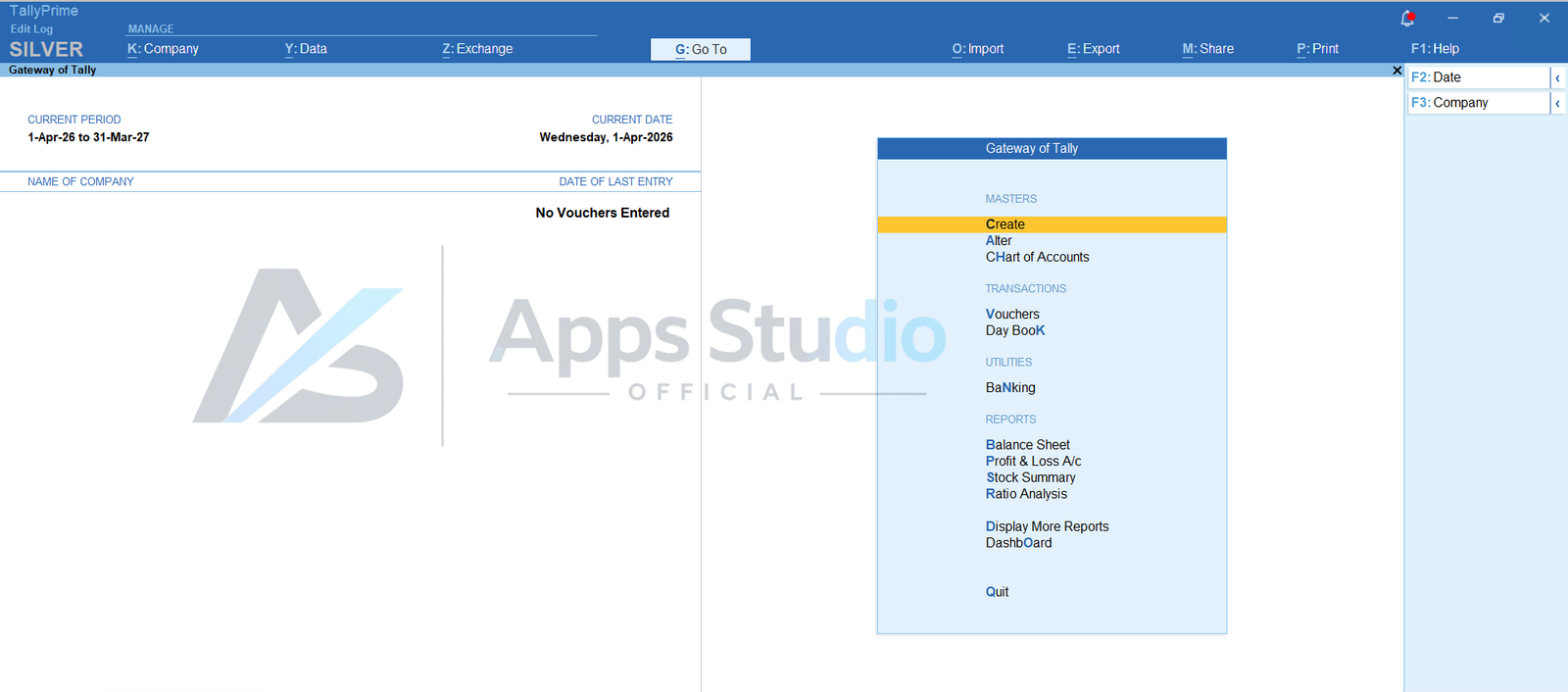
Task: Open the K: Company menu
Action: (163, 49)
